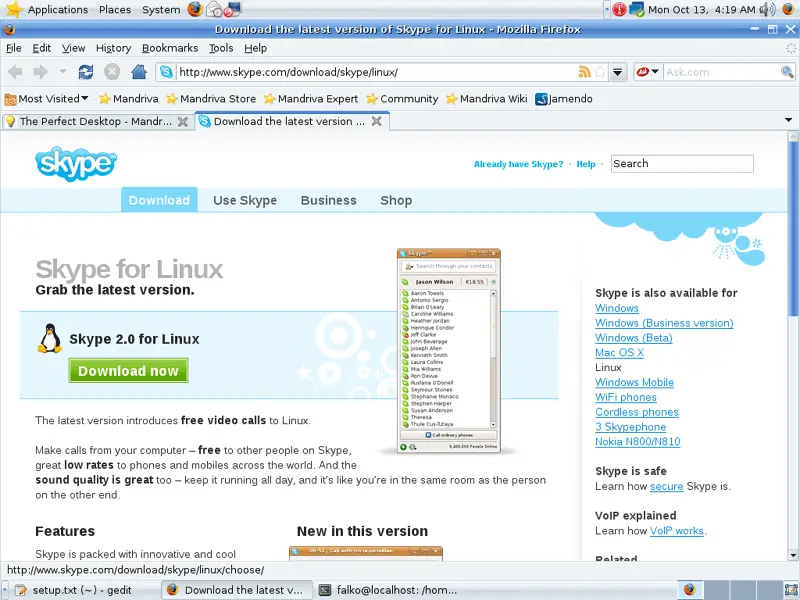Open the Mandriva Store bookmark
Viewport: 800px width, 600px height.
(211, 98)
